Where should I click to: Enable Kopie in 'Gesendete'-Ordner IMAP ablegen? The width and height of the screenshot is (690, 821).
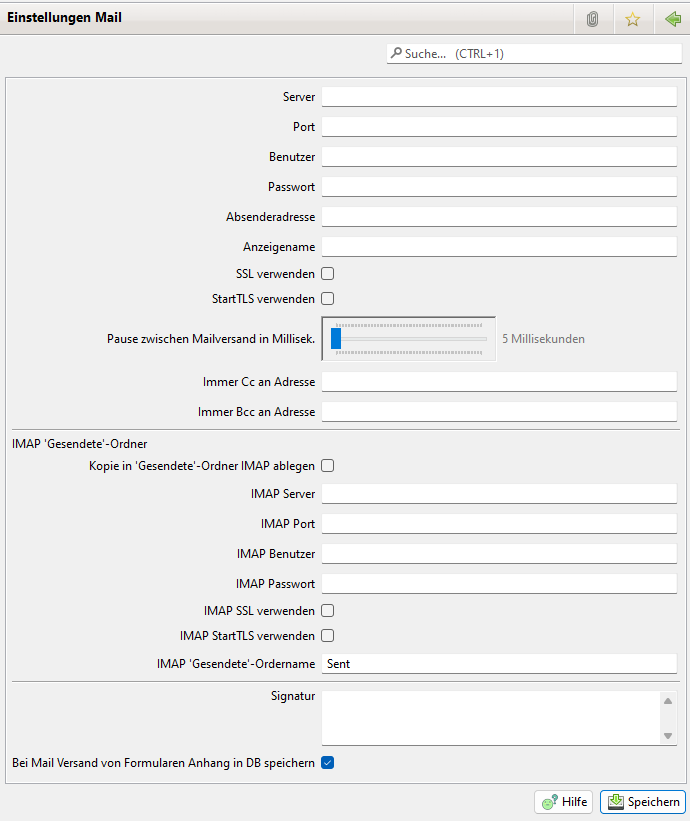(327, 465)
